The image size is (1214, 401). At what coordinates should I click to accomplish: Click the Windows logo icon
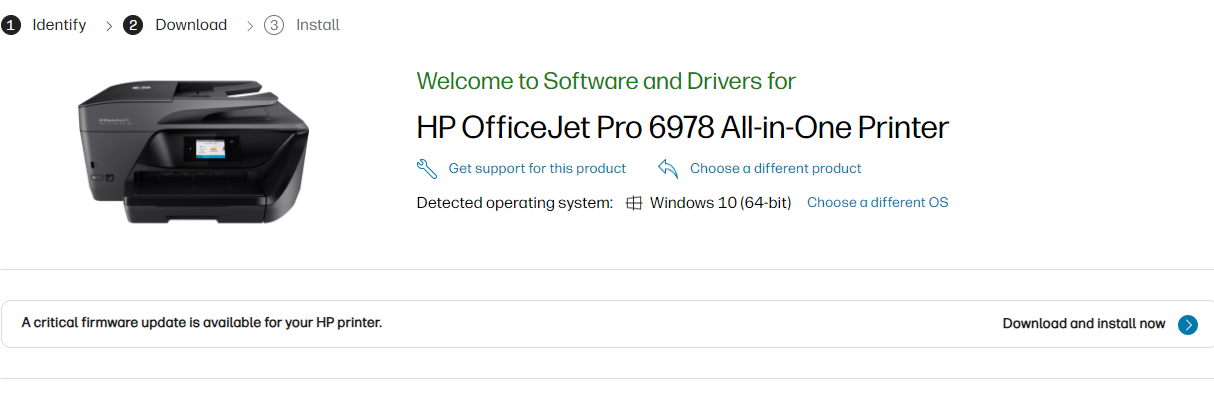coord(633,203)
